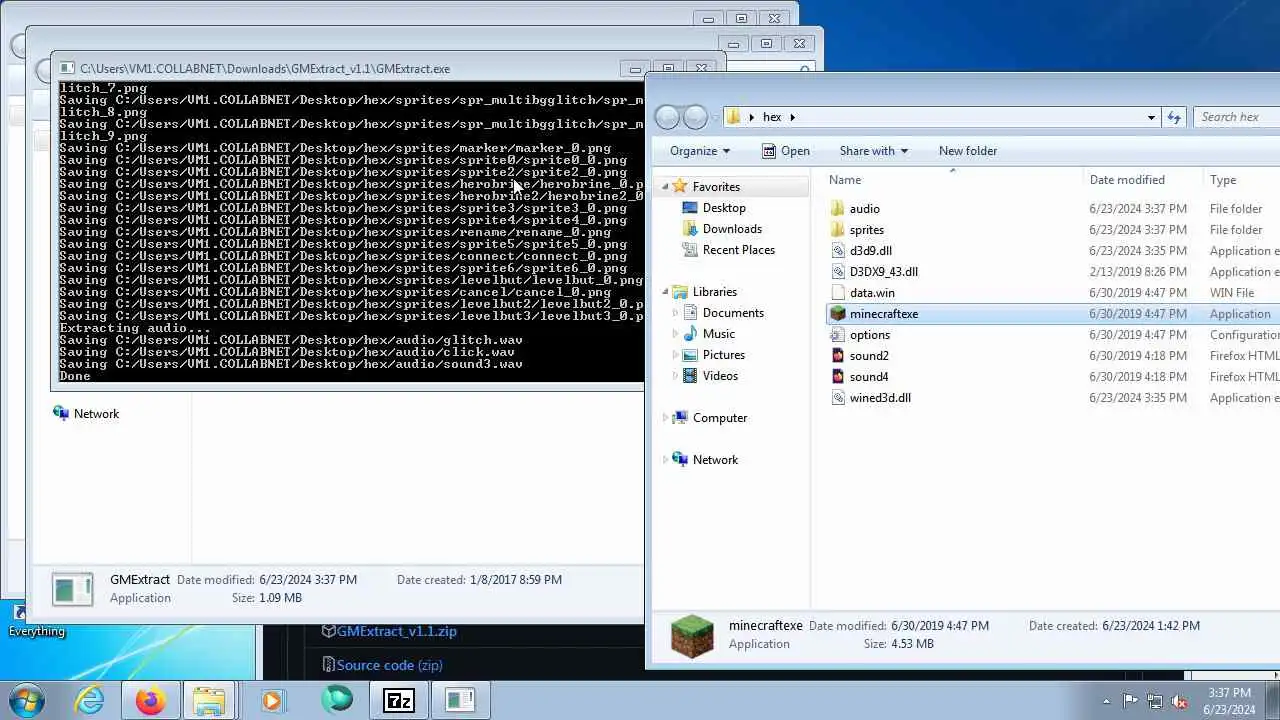Open the Share with dropdown menu
The image size is (1280, 720).
[x=874, y=151]
